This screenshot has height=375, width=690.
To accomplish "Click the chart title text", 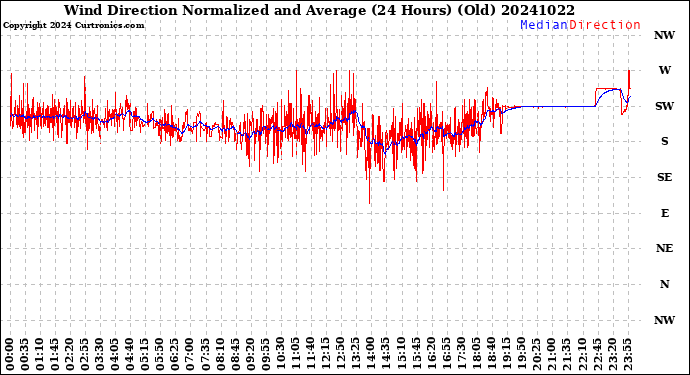I will [x=319, y=10].
